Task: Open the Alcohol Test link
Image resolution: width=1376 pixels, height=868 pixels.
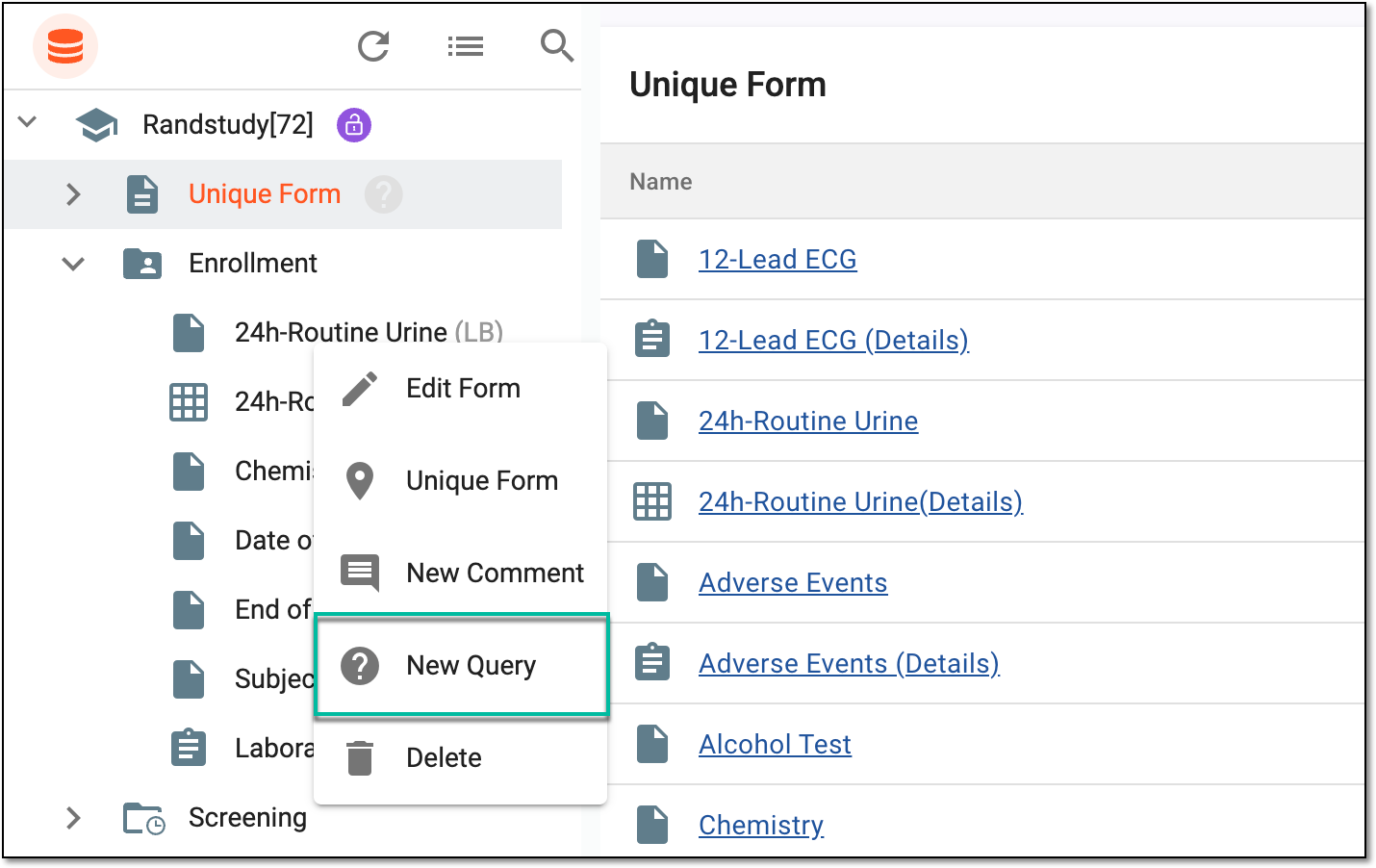Action: (775, 745)
